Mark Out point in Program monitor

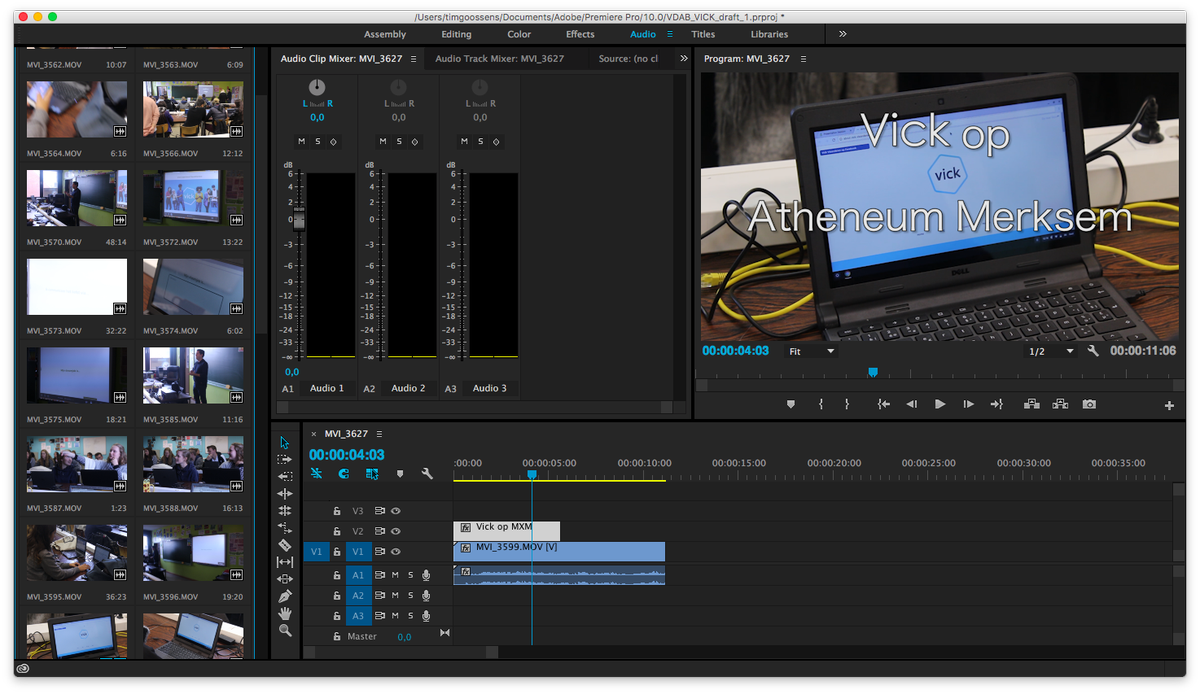coord(847,404)
